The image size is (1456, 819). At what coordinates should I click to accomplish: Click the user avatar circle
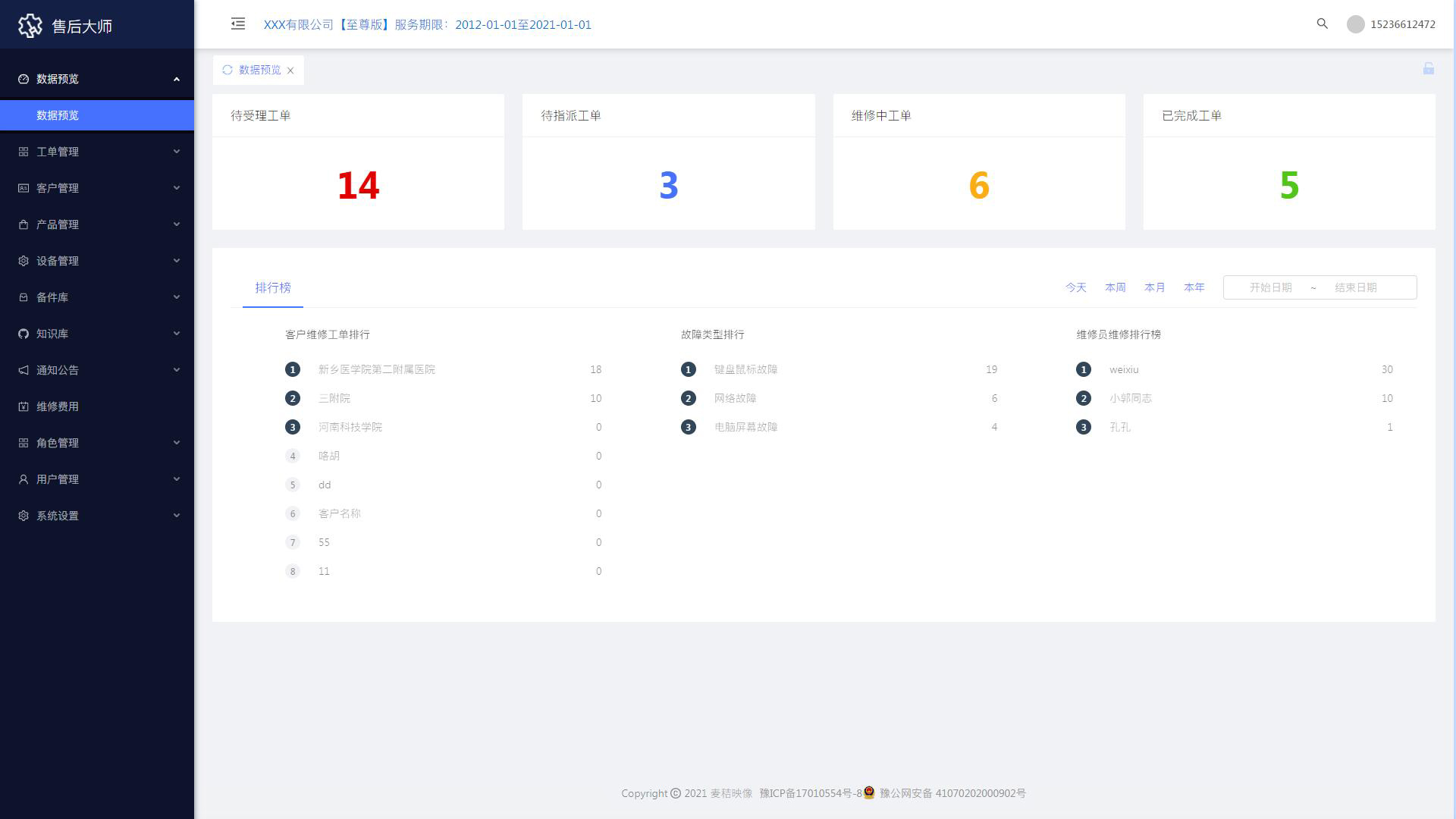tap(1356, 24)
